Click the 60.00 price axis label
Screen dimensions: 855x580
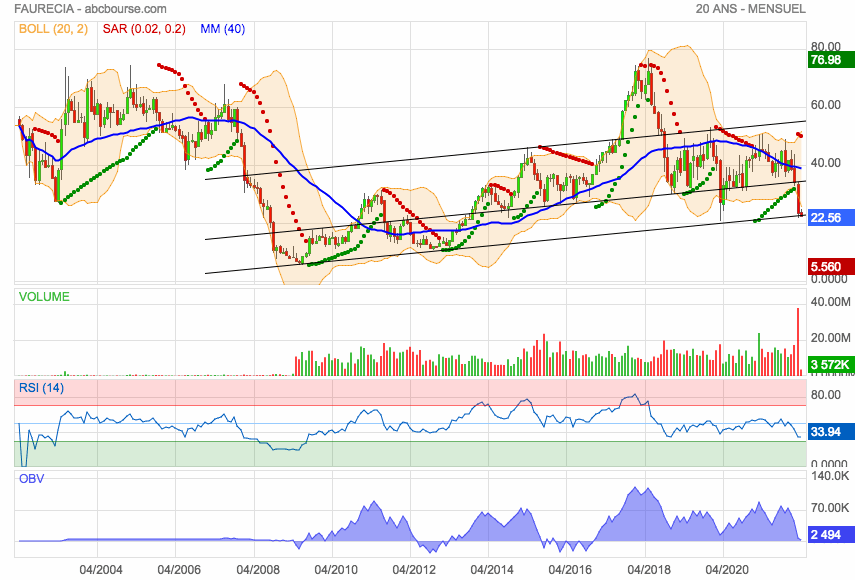826,105
